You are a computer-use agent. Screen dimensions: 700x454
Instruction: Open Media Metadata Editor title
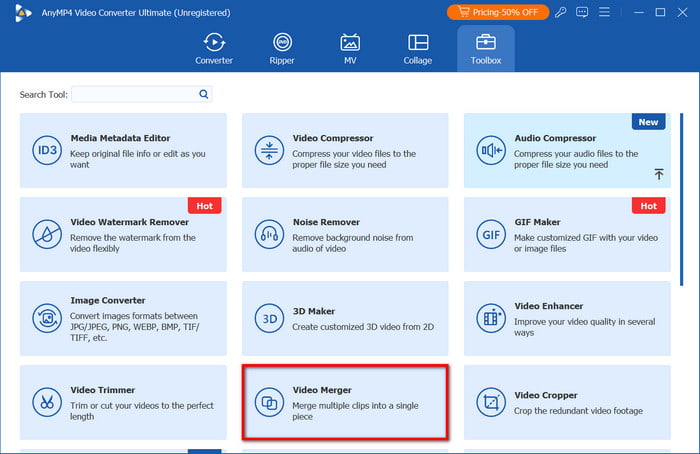point(120,138)
